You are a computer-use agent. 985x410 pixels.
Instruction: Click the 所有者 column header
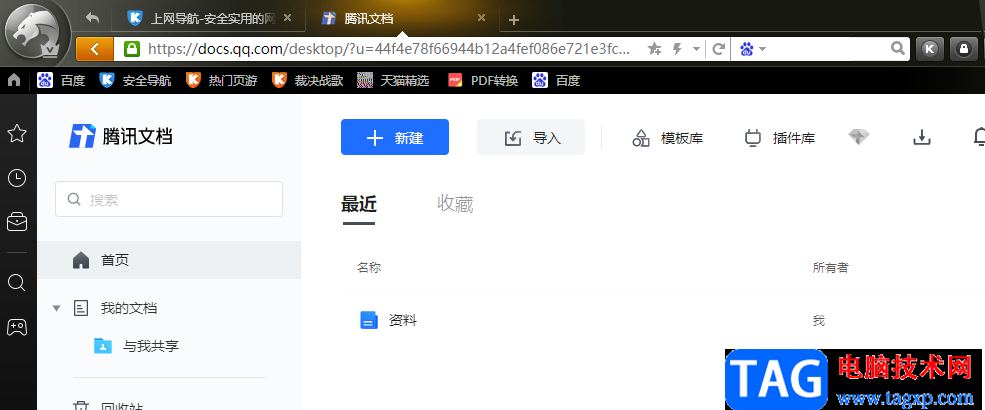click(x=830, y=267)
